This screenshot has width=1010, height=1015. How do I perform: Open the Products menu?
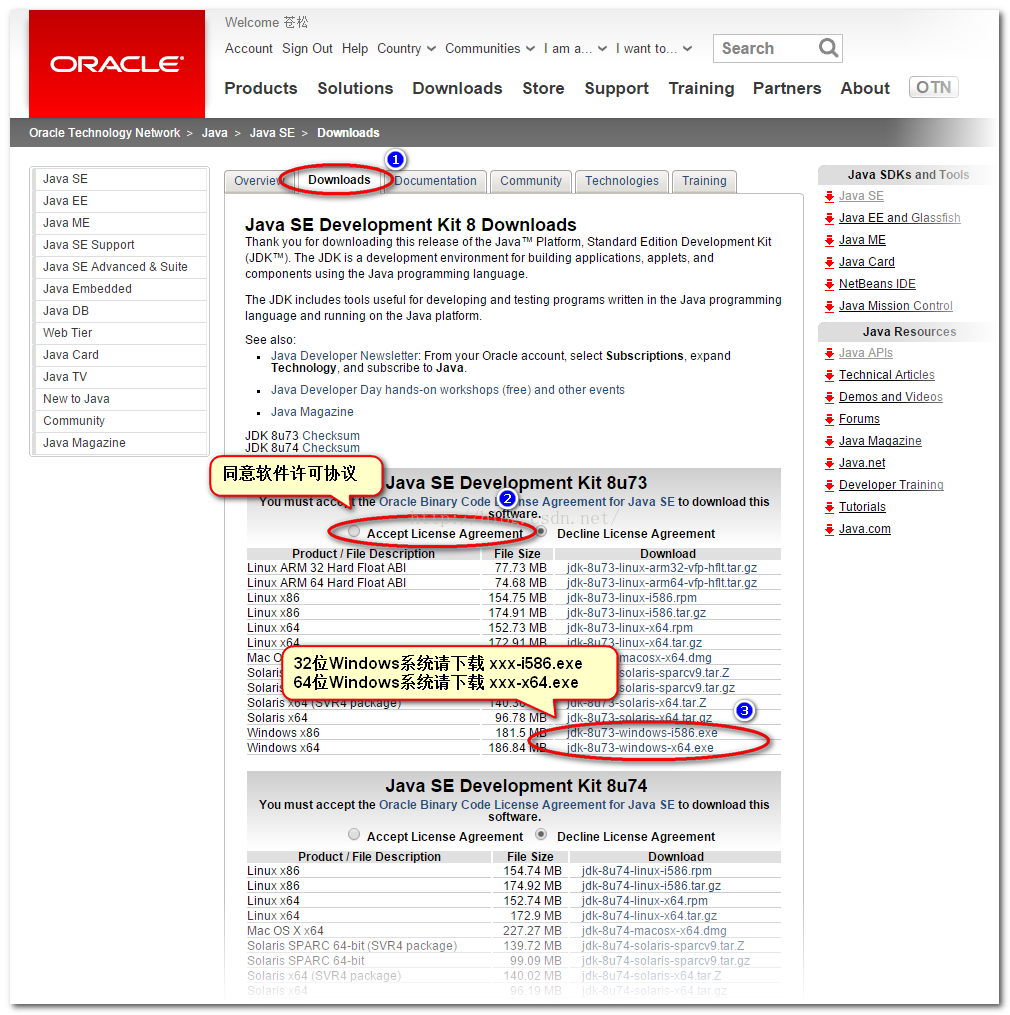tap(261, 88)
